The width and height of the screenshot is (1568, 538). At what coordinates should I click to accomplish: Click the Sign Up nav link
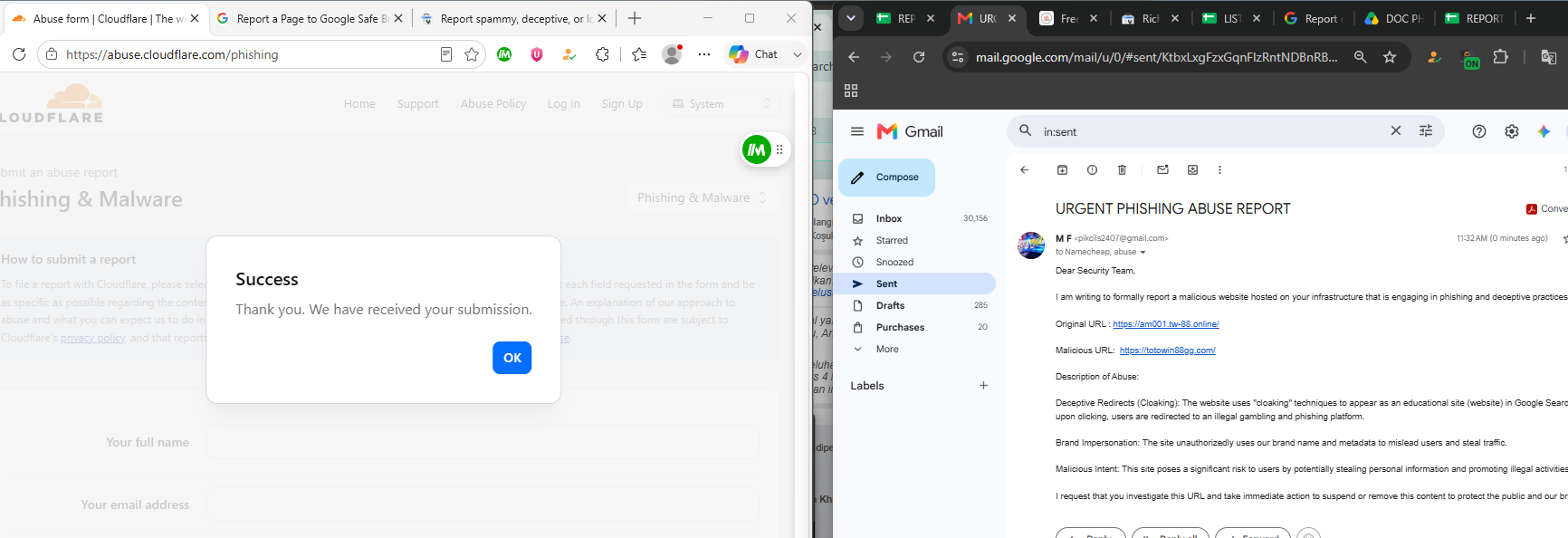622,104
